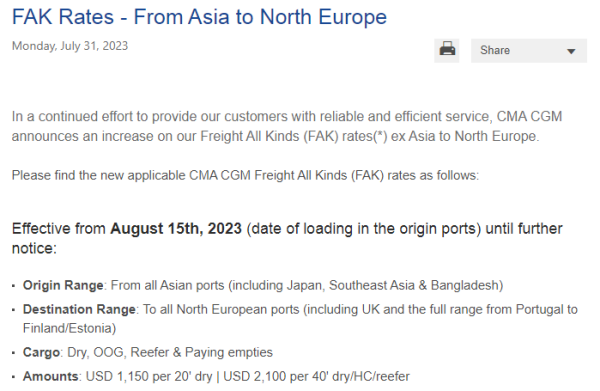The image size is (600, 391).
Task: Click the bold August 15th, 2023 text
Action: (176, 229)
